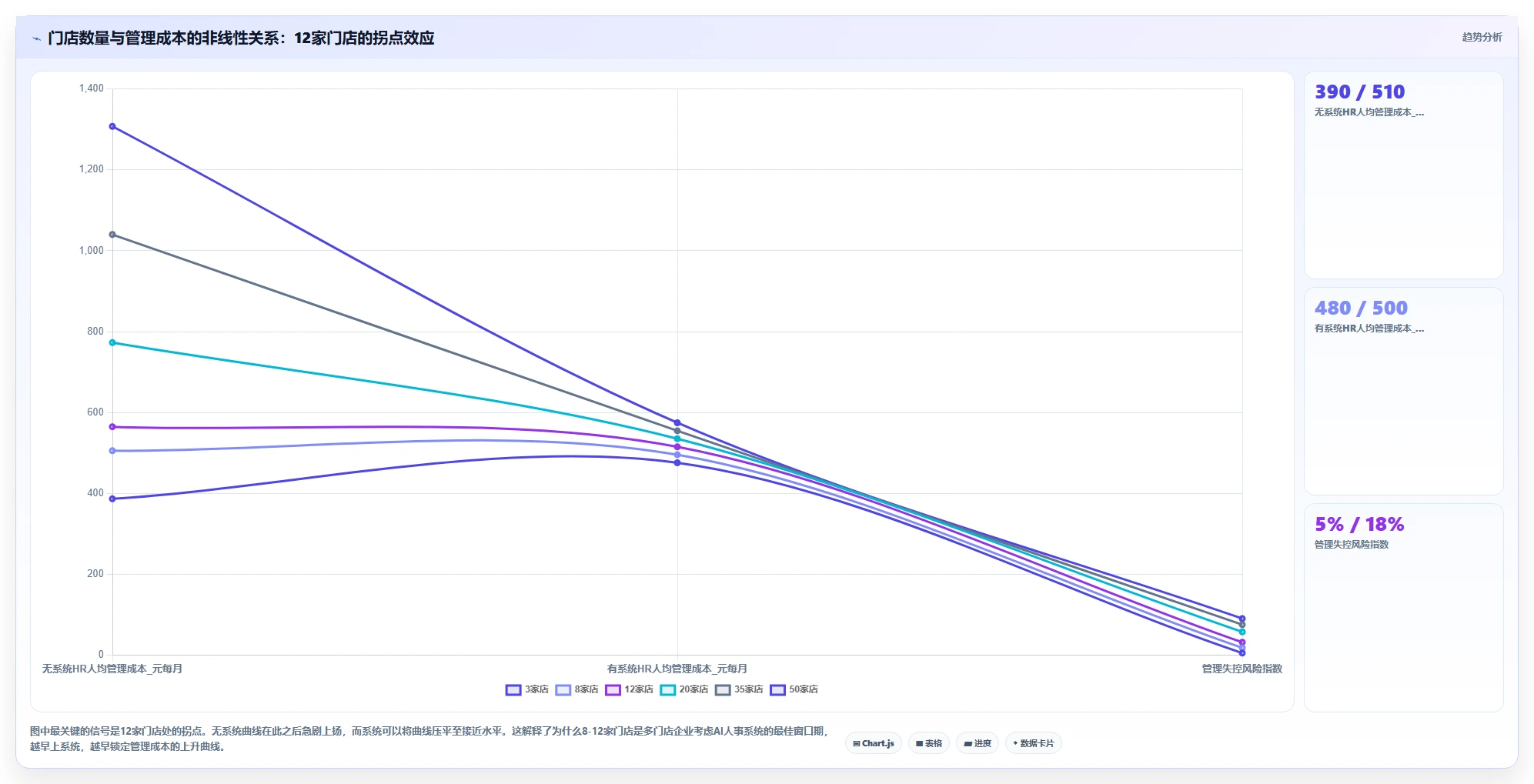Image resolution: width=1534 pixels, height=784 pixels.
Task: Select the 5% / 18% stat card value
Action: click(1359, 524)
